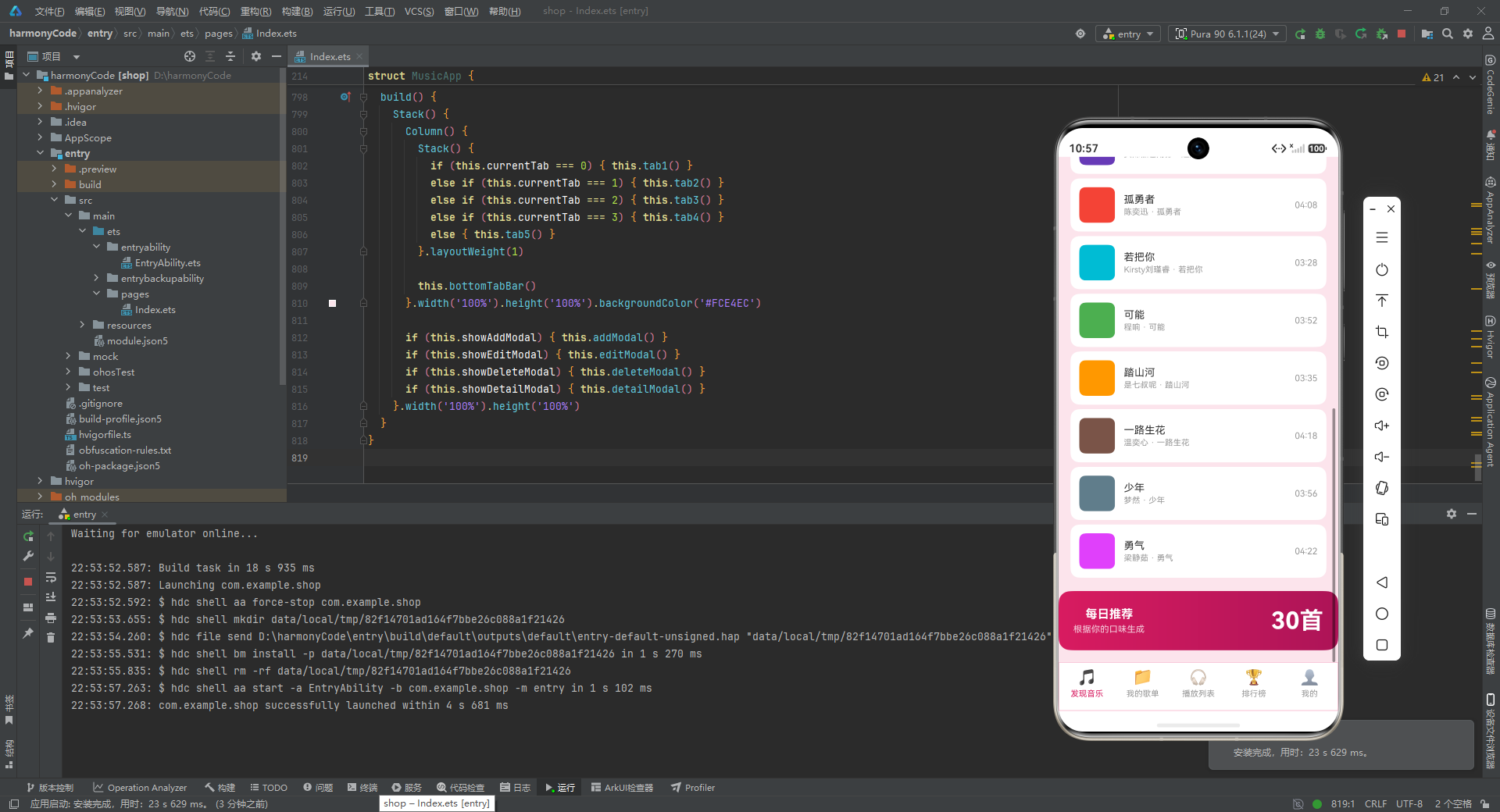Click the cyan 若把你 song cover swatch
This screenshot has height=812, width=1500.
point(1097,262)
